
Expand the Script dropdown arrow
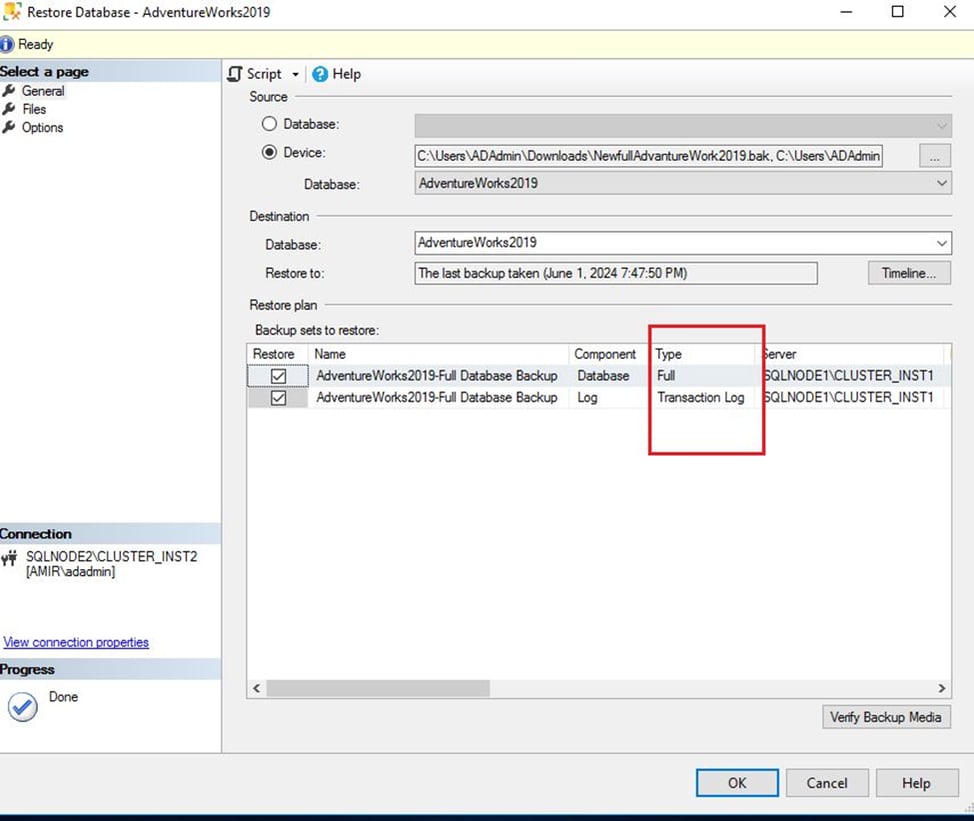297,73
